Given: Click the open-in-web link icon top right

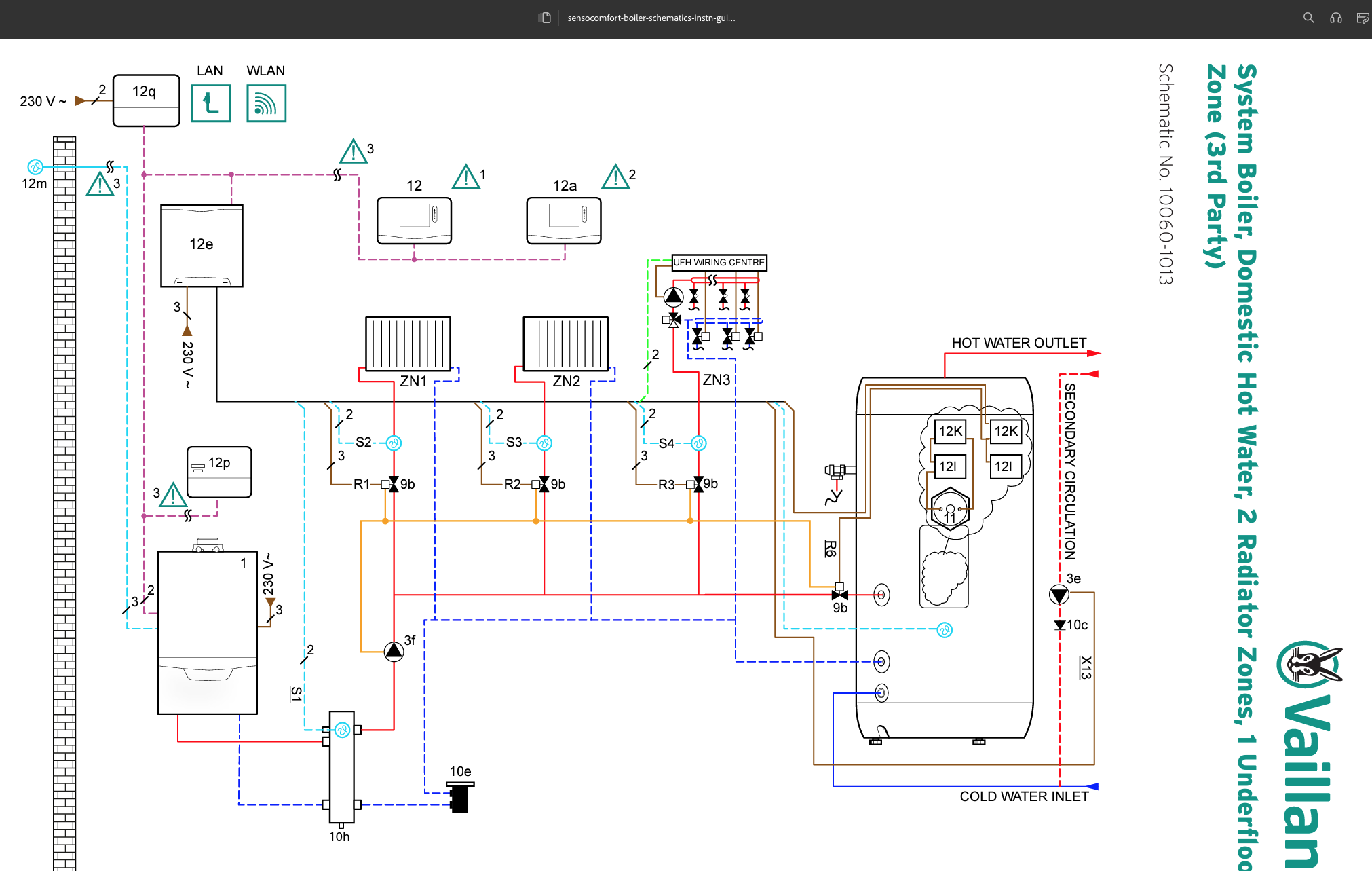Looking at the screenshot, I should coord(1362,18).
